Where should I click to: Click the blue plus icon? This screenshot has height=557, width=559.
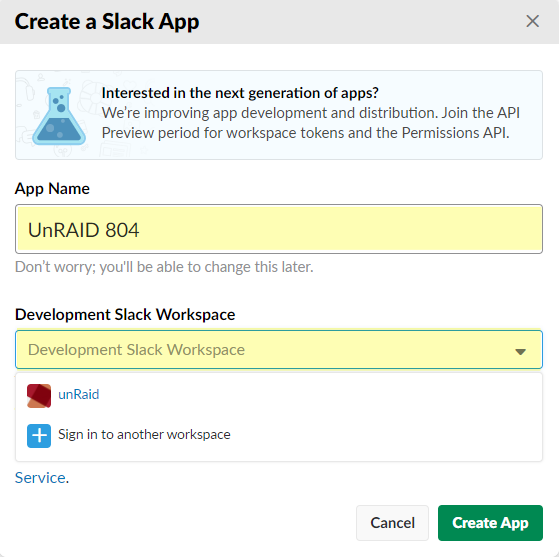click(39, 435)
